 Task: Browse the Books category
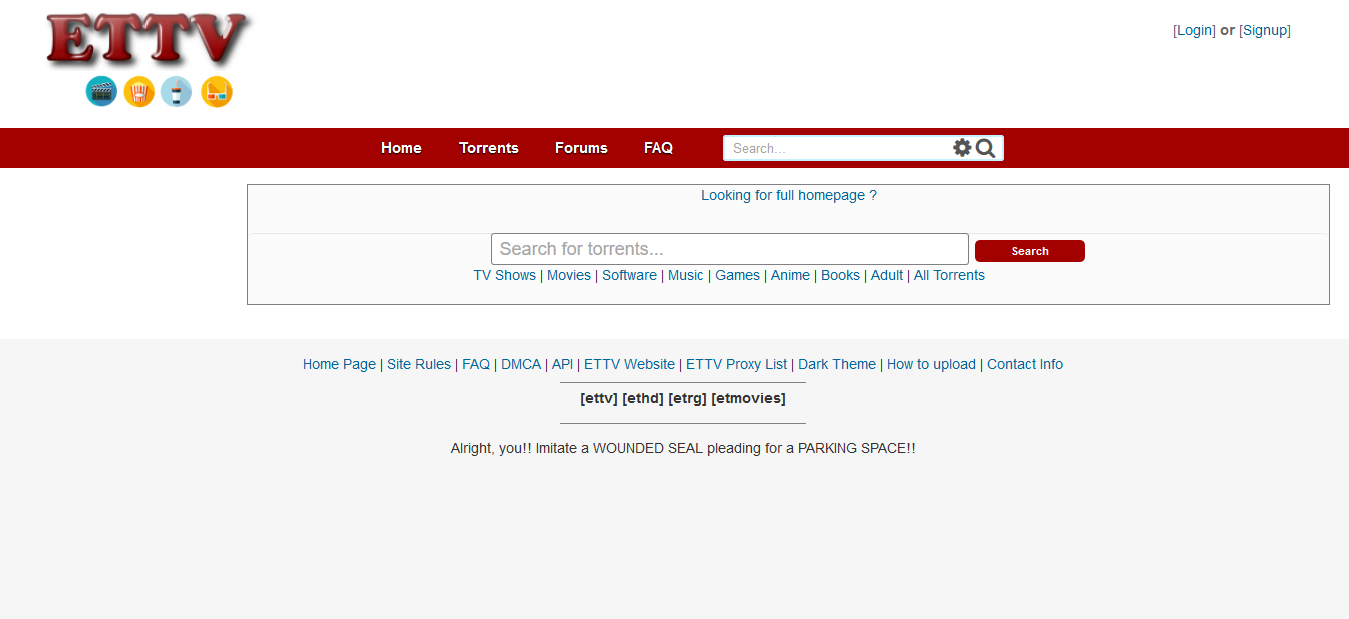(x=840, y=275)
